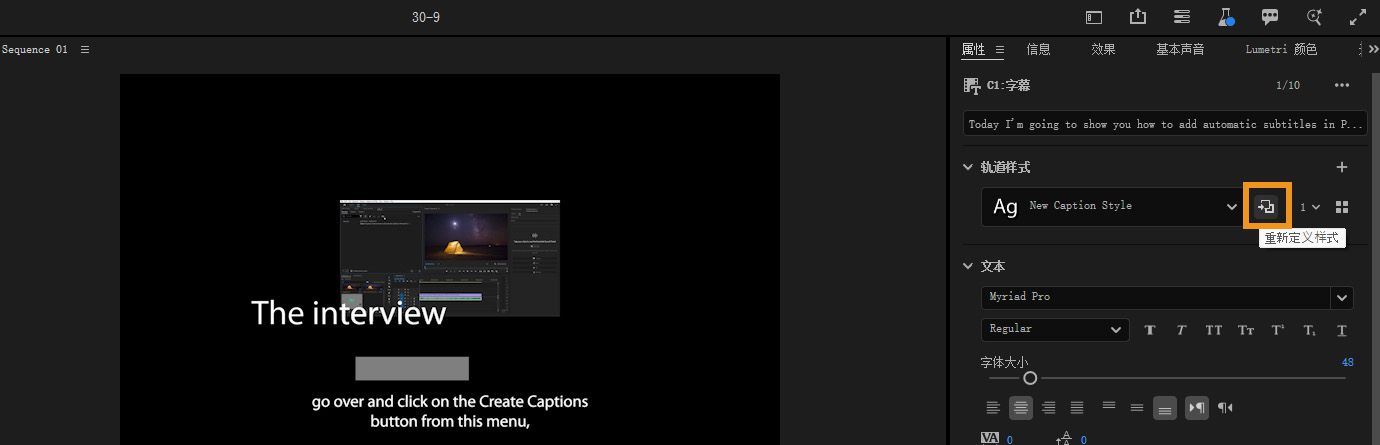Click the Quick Export share icon
The width and height of the screenshot is (1380, 445).
coord(1138,17)
